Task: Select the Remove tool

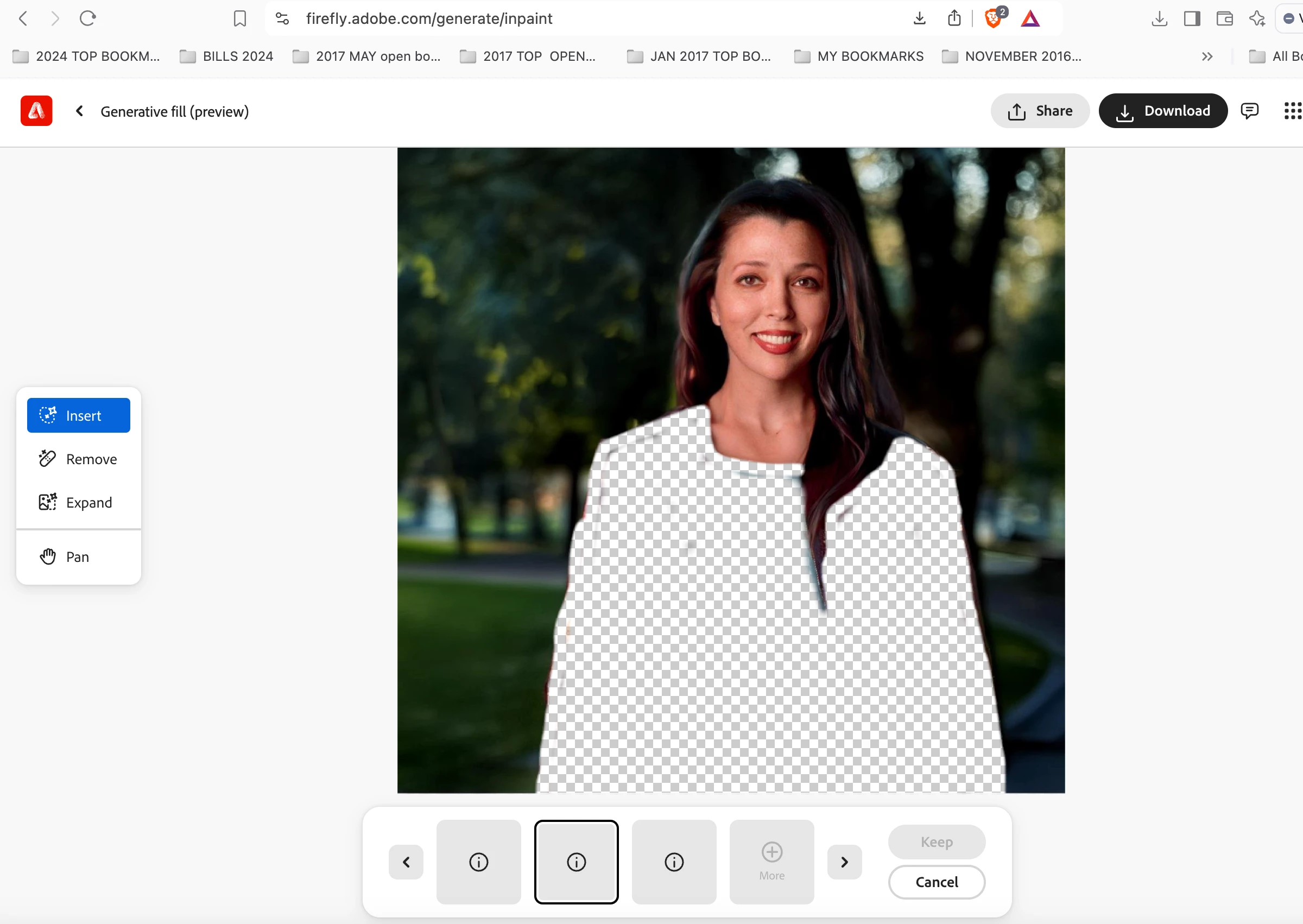Action: (x=79, y=459)
